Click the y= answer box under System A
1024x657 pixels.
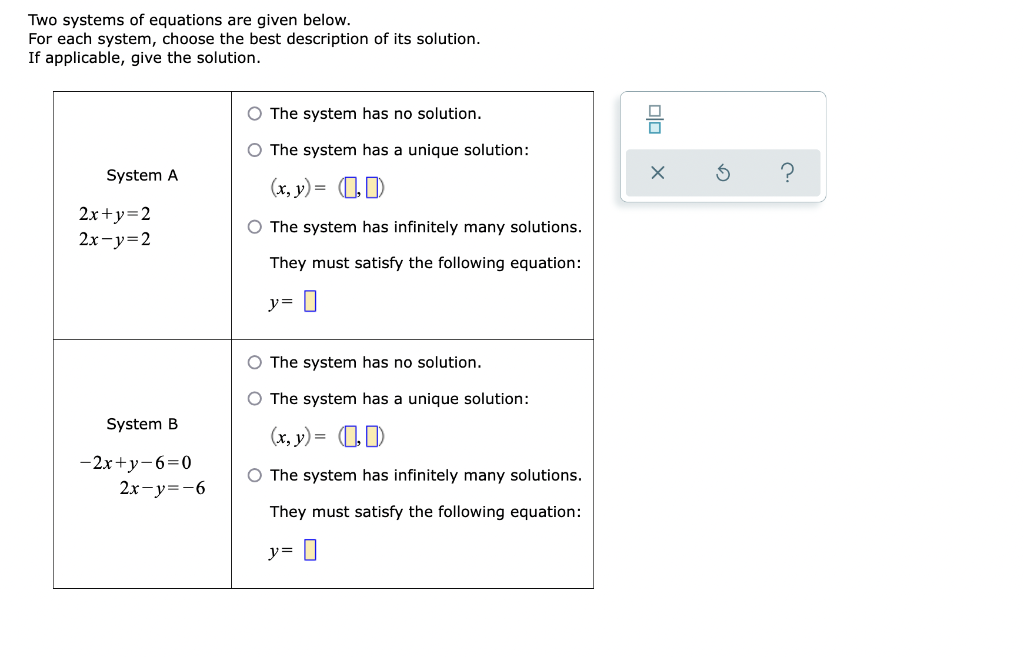[x=309, y=300]
